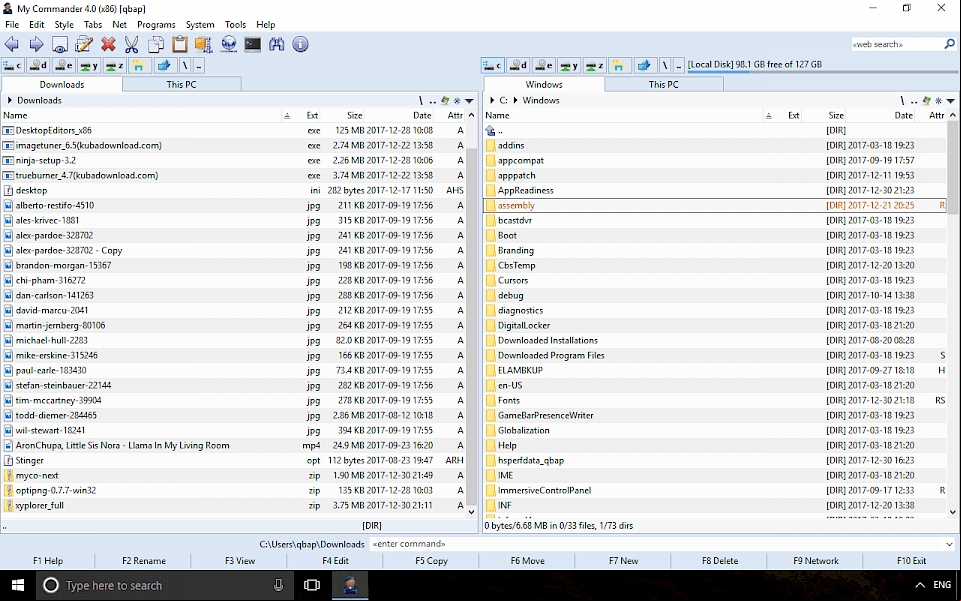Click the F3 View button
Screen dimensions: 961x601
coord(240,561)
